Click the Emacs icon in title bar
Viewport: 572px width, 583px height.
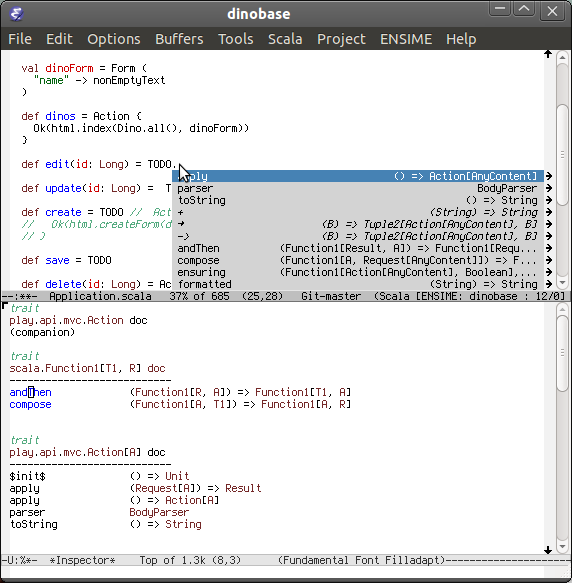click(16, 14)
